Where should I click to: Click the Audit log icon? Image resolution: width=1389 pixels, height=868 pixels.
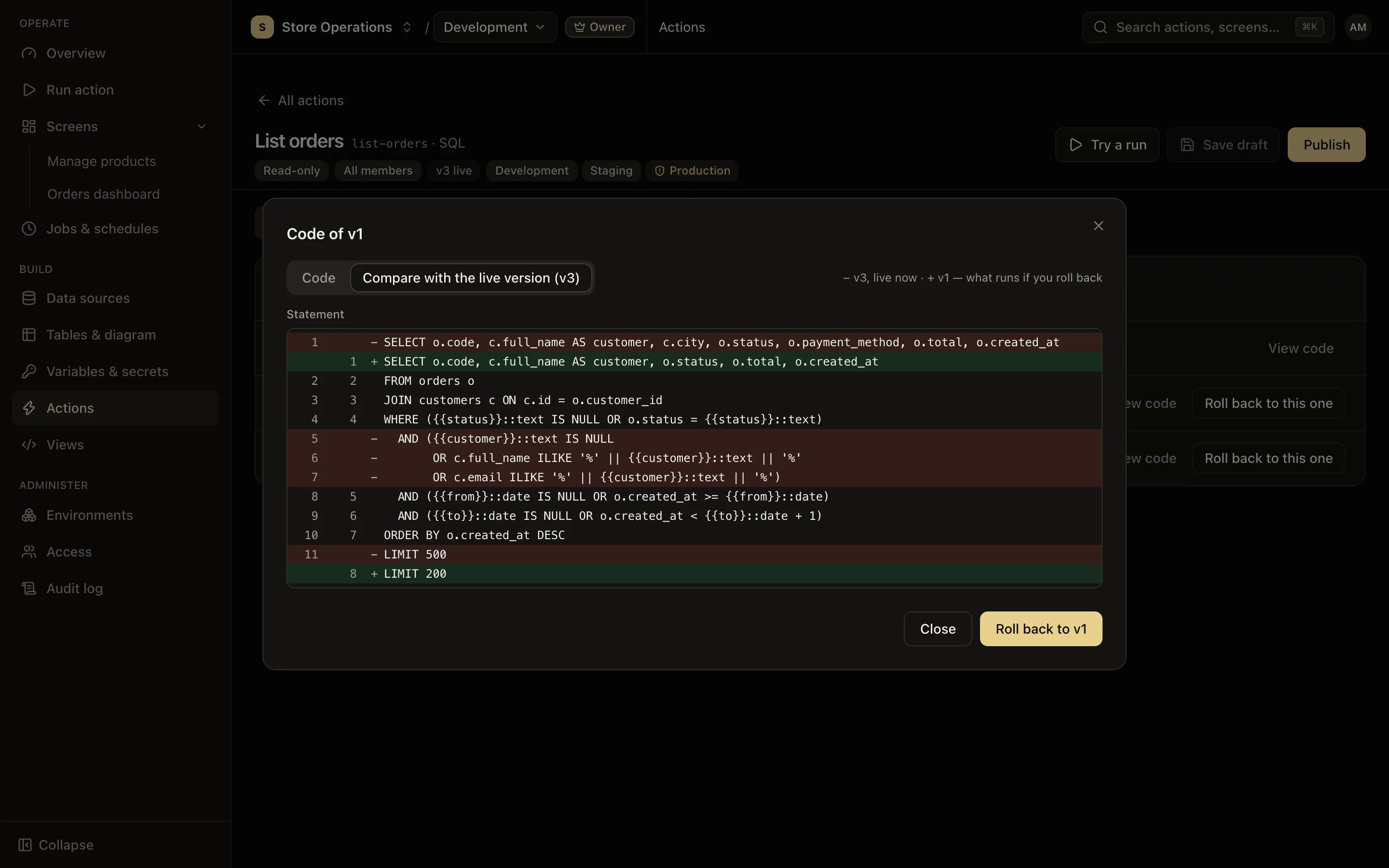pos(29,588)
